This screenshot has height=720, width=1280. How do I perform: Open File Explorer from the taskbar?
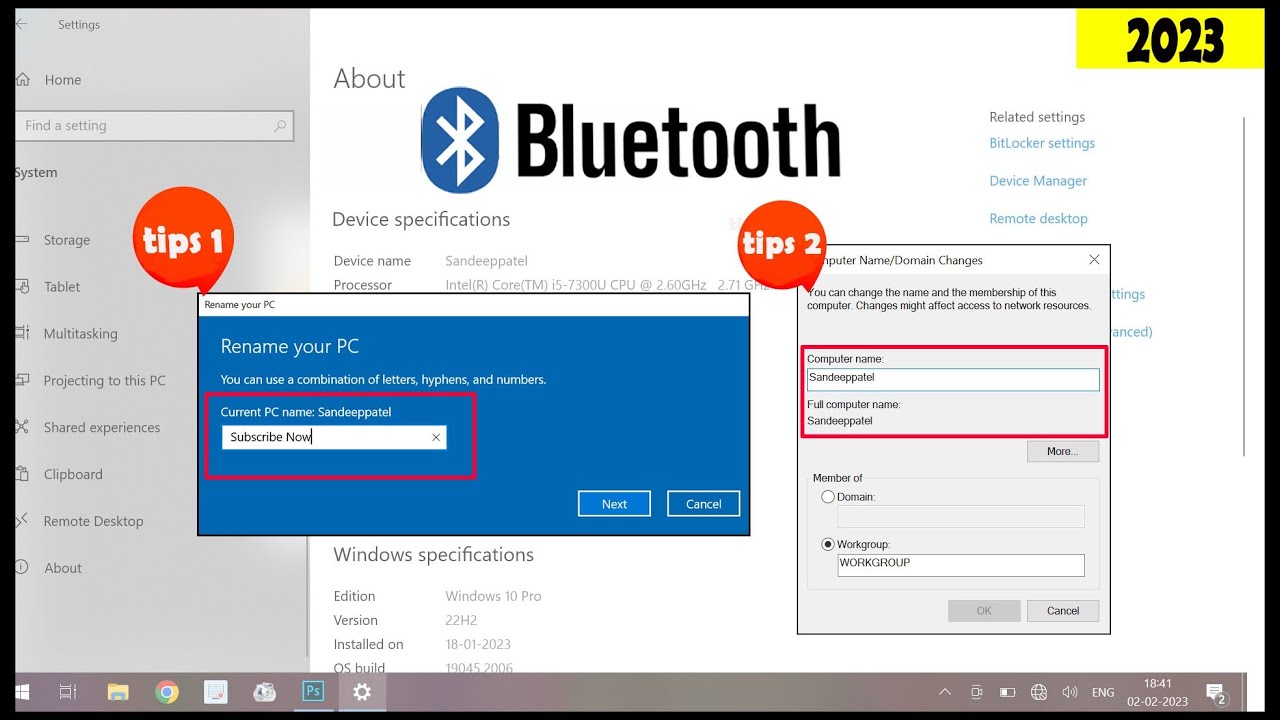tap(118, 692)
